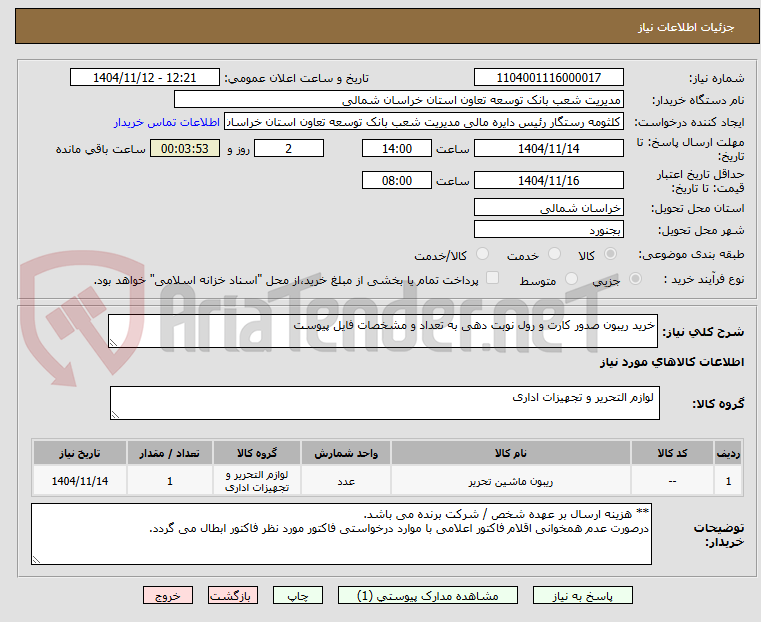This screenshot has width=761, height=622.
Task: Select the خدمت radio button
Action: tap(554, 254)
